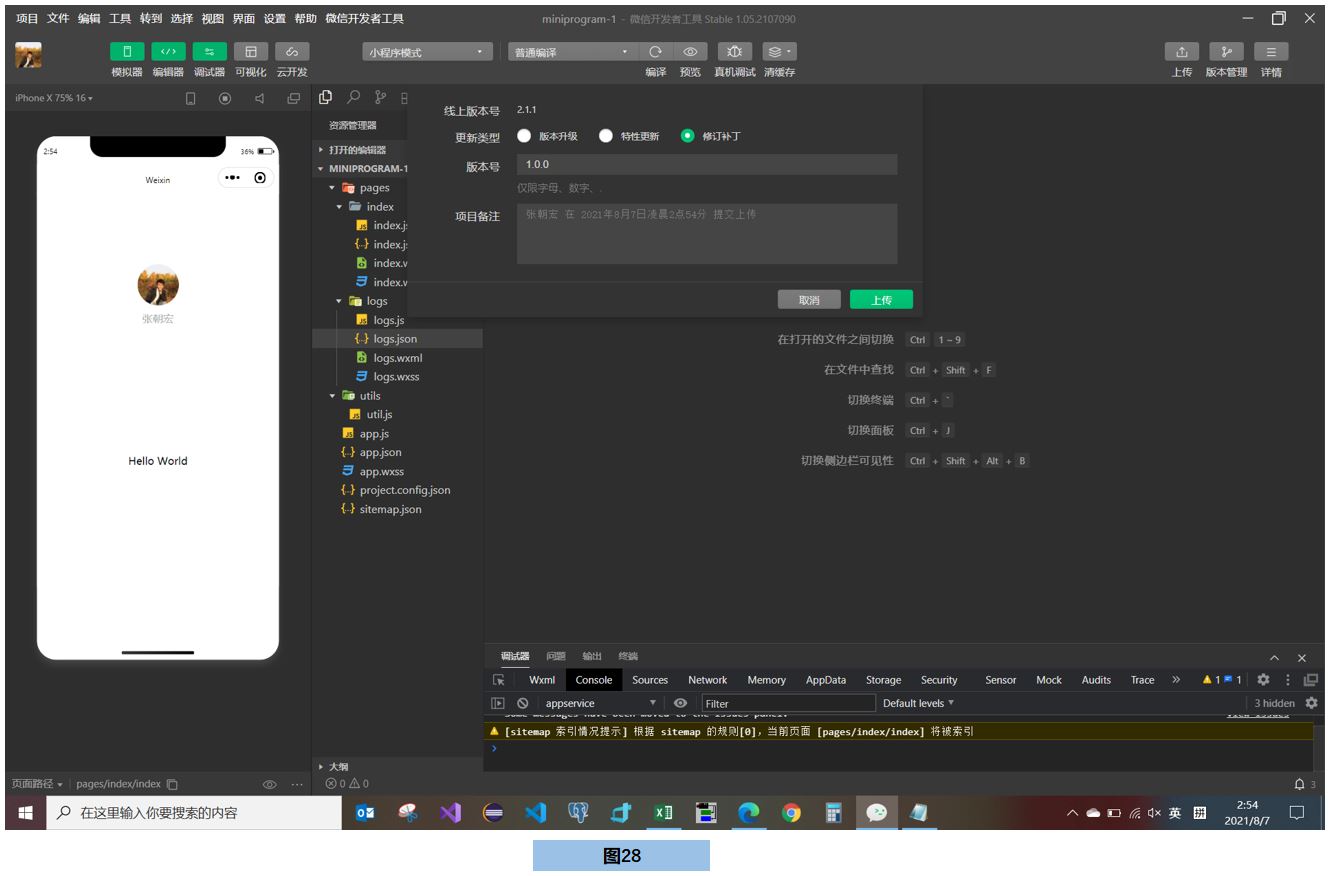Open the appservice context dropdown

coord(599,703)
